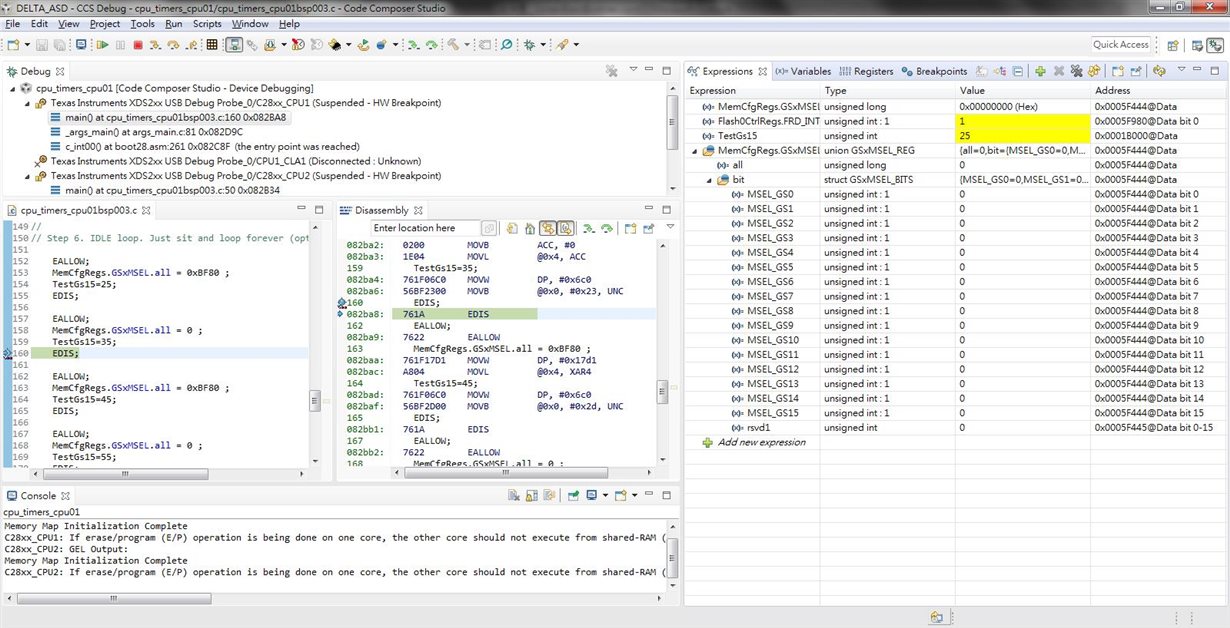Collapse the cpu_timers_cpu01 debug session tree

pyautogui.click(x=12, y=89)
